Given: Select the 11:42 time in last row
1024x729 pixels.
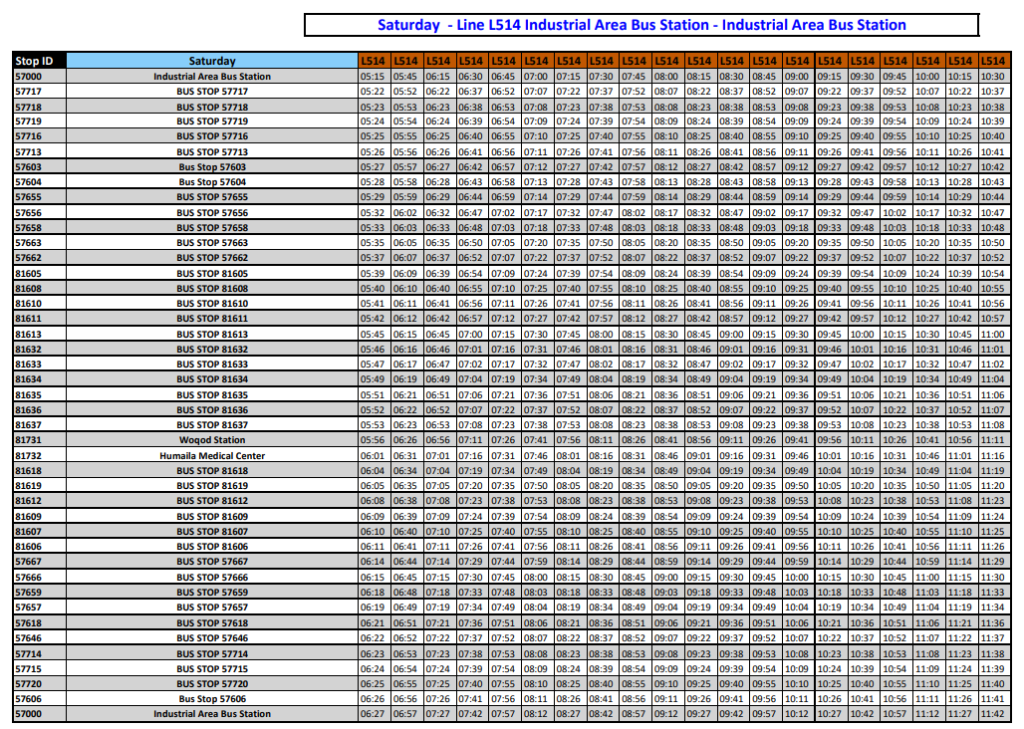Looking at the screenshot, I should click(993, 714).
